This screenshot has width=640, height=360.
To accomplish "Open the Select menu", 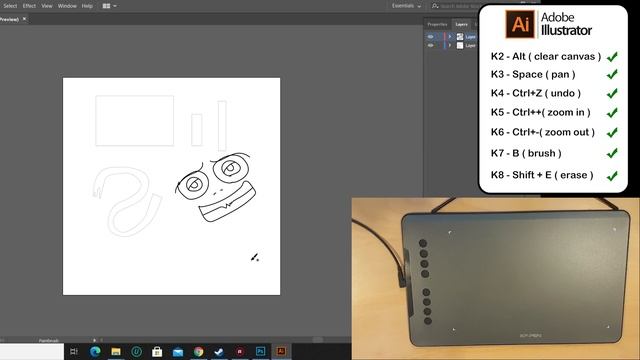I will (10, 6).
